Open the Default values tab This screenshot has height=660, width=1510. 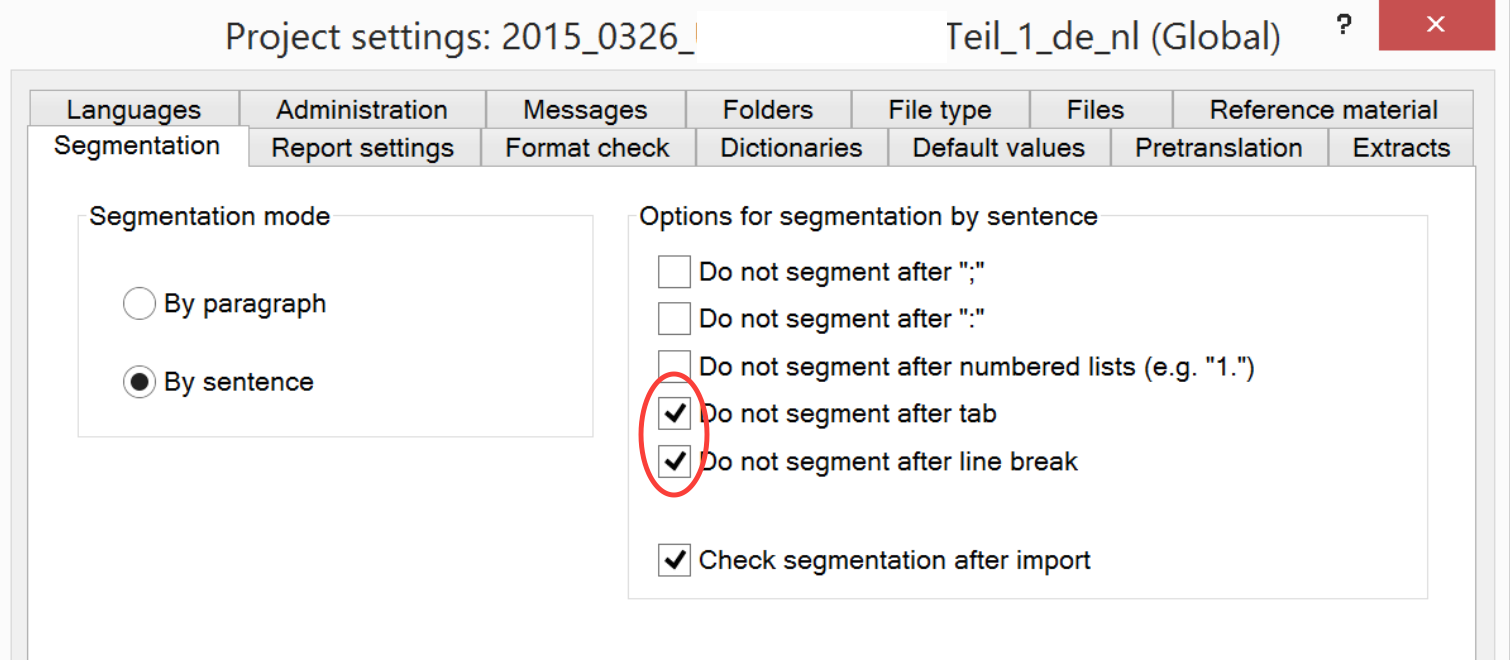[998, 148]
